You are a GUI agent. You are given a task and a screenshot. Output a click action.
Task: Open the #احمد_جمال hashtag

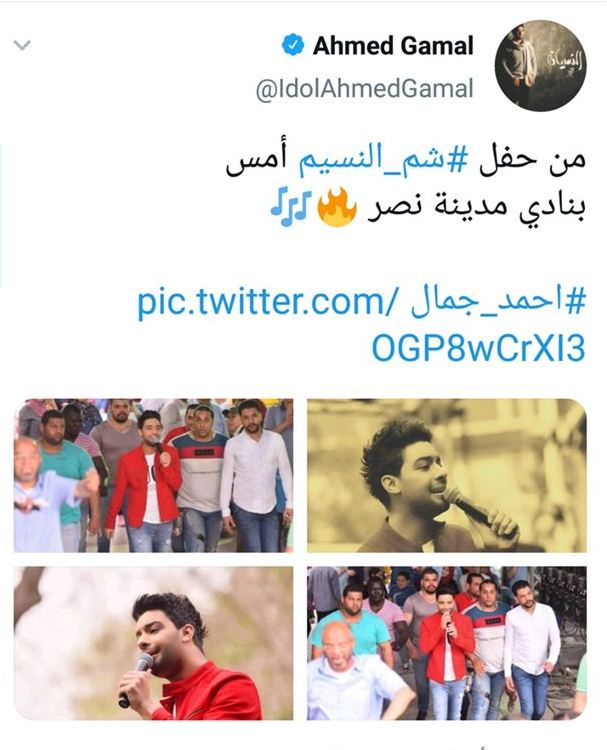(498, 302)
